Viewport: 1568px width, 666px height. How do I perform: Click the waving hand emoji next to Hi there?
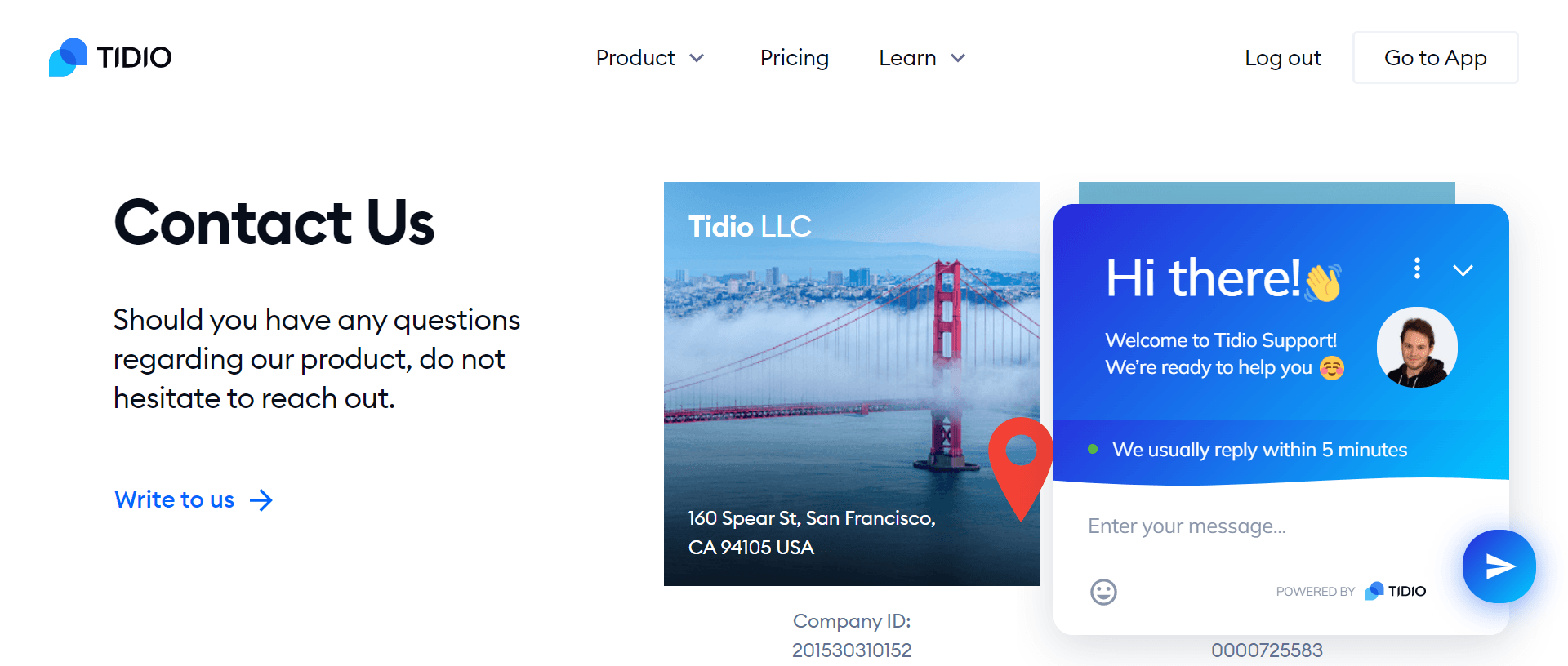1323,282
